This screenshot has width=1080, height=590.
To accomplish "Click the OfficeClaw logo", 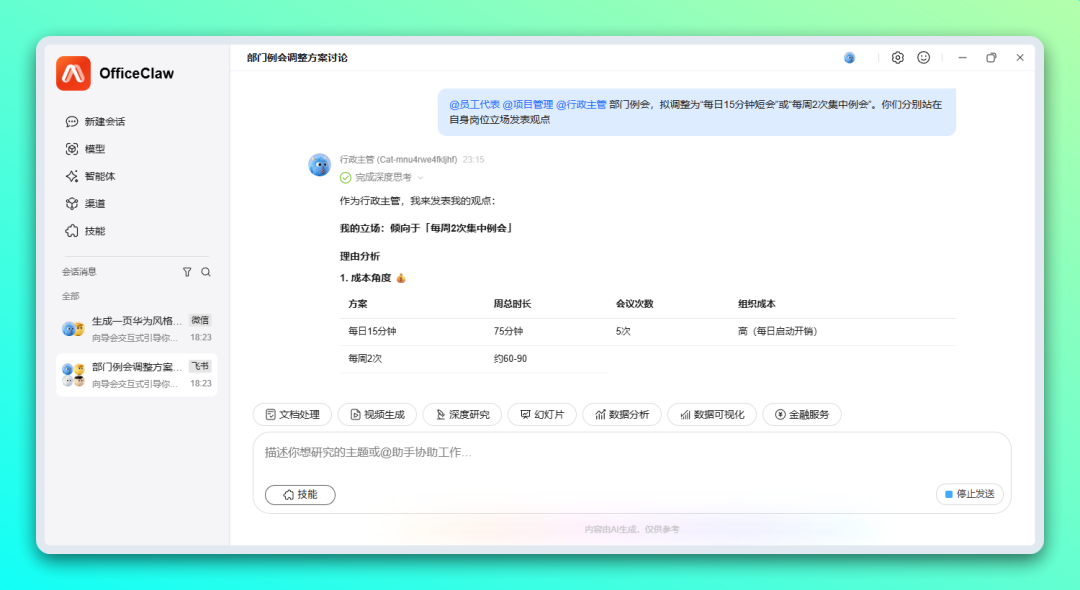I will [x=72, y=73].
